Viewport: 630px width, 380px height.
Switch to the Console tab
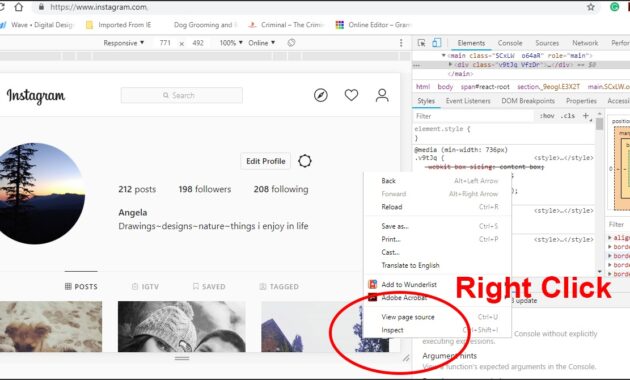pyautogui.click(x=510, y=43)
